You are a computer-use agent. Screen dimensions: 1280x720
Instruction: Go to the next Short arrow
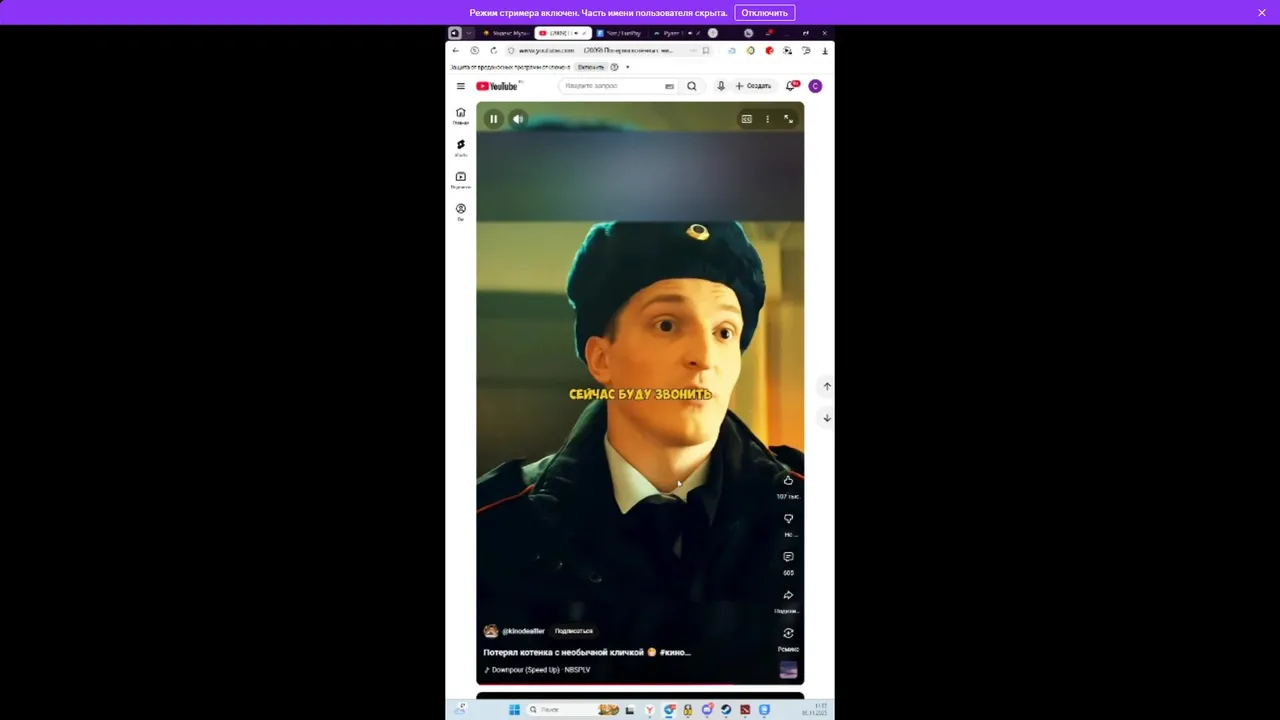827,418
